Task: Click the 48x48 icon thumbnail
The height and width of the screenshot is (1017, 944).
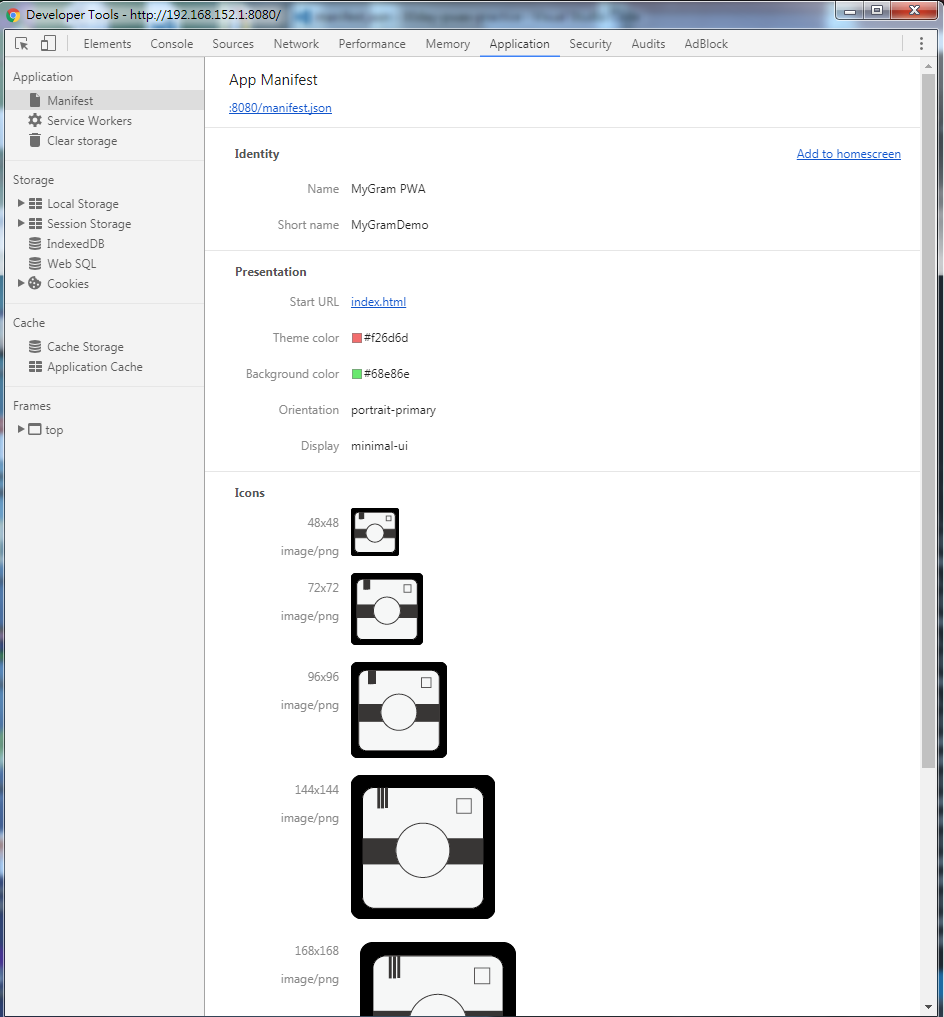Action: 375,532
